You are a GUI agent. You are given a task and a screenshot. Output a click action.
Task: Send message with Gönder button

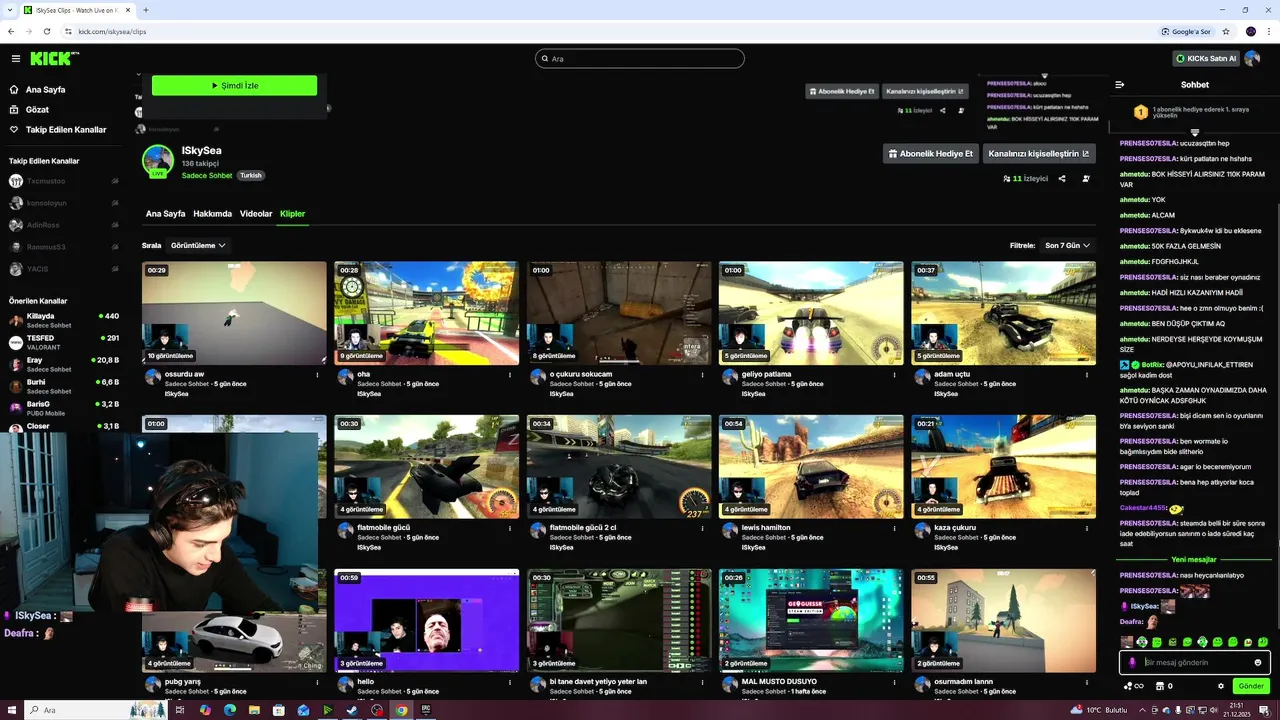click(x=1251, y=686)
